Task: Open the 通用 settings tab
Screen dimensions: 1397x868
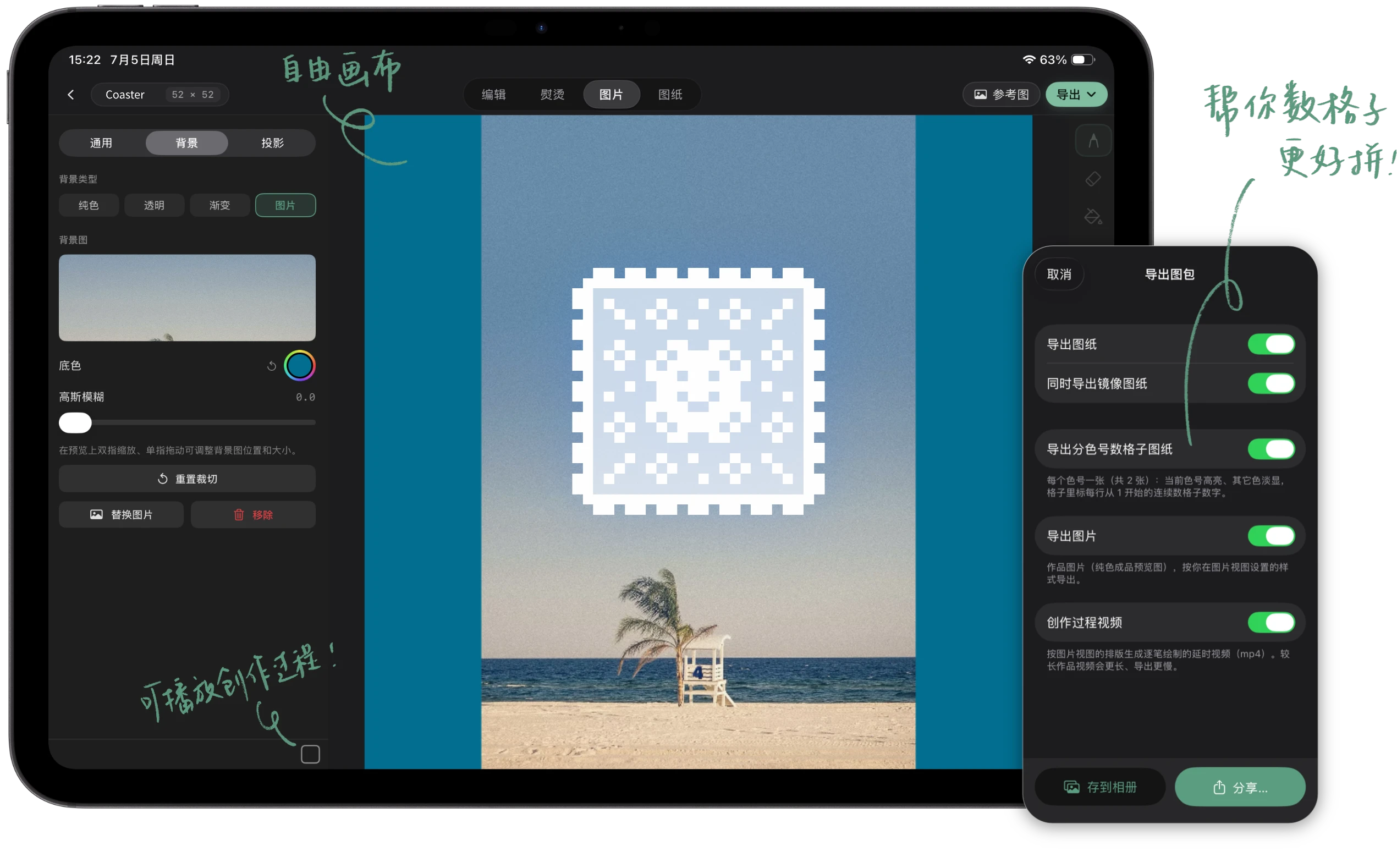Action: coord(101,143)
